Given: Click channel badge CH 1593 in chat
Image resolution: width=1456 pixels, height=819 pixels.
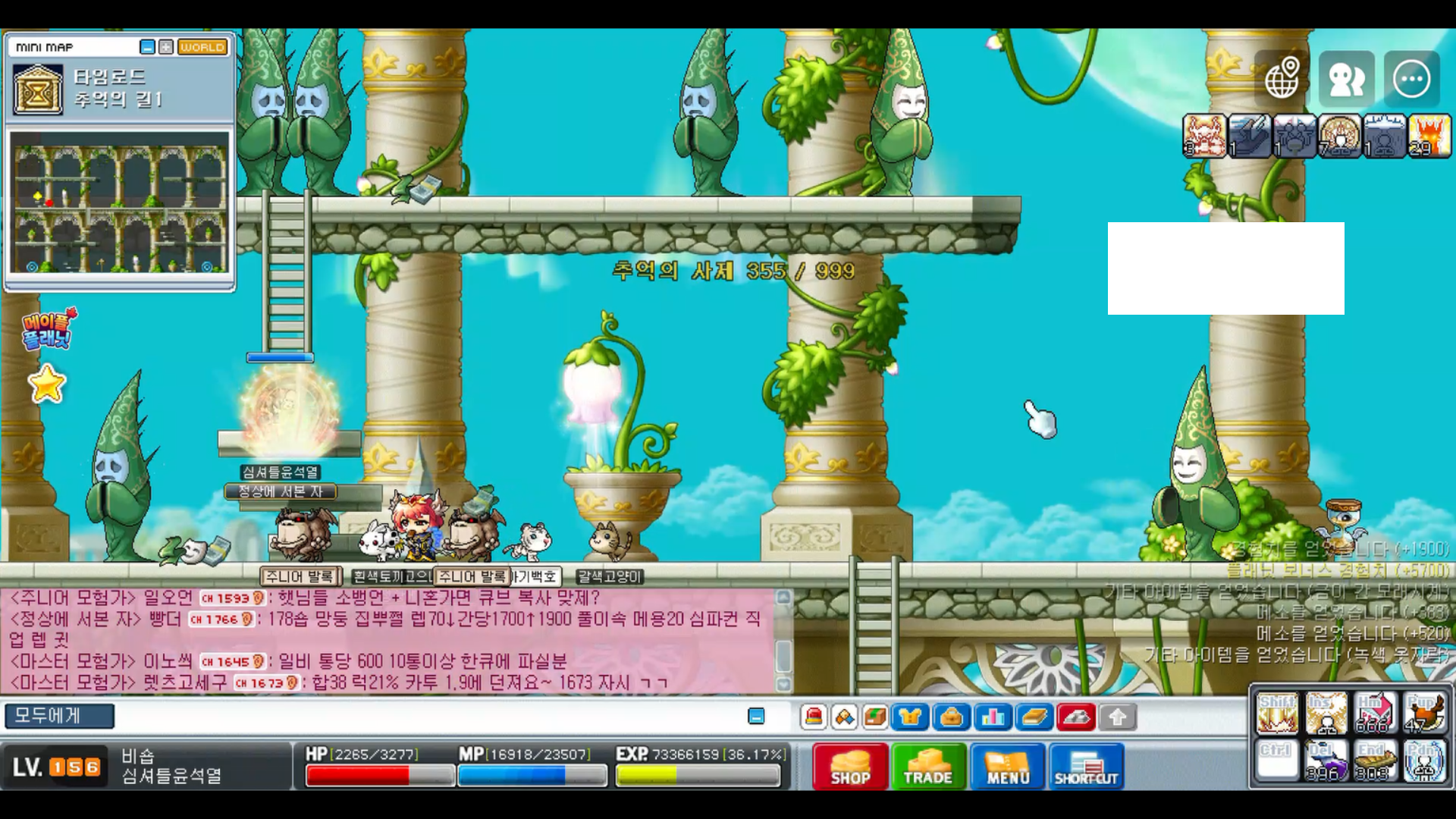Looking at the screenshot, I should click(x=232, y=598).
